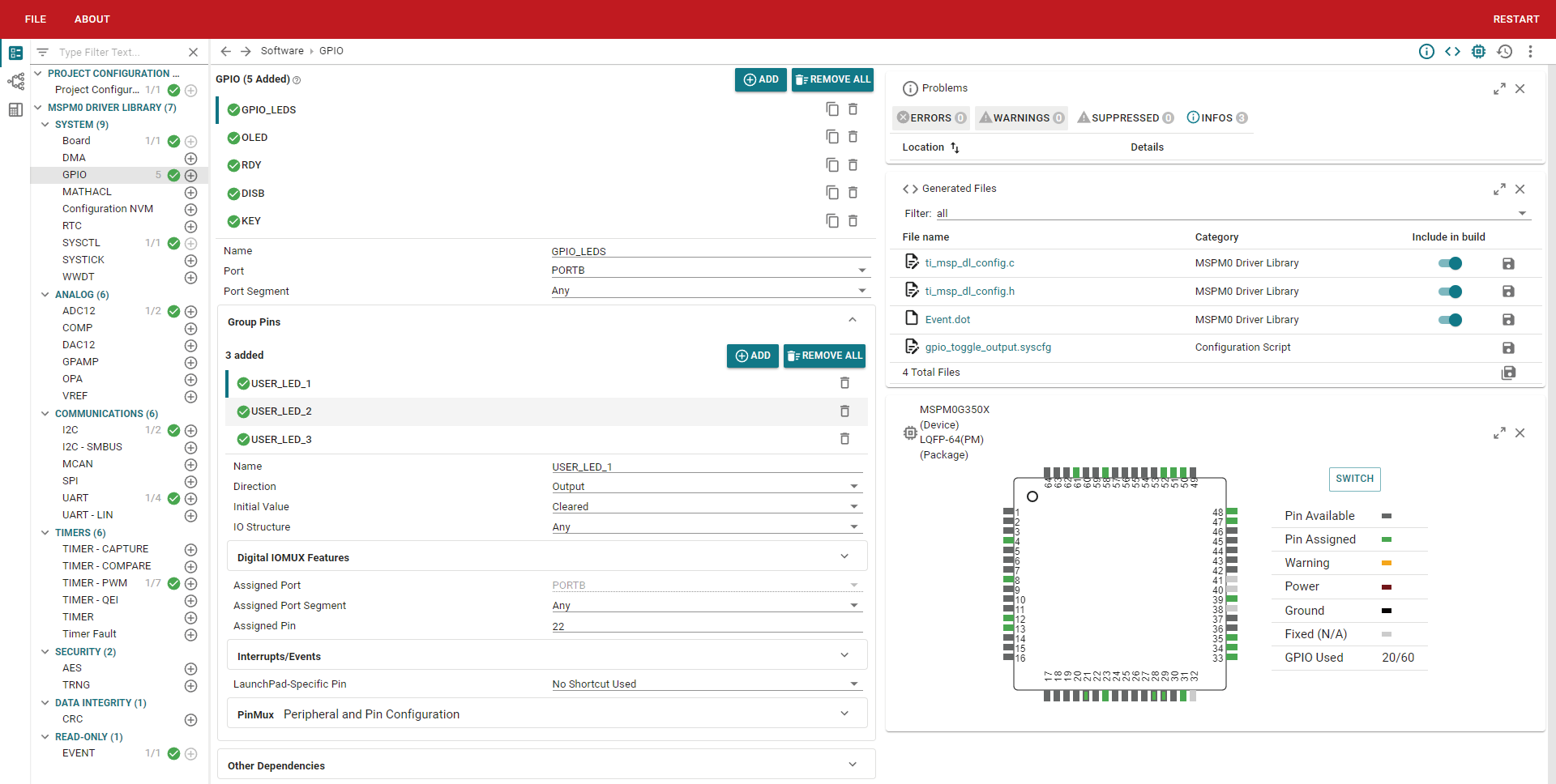
Task: Collapse the Group Pins section
Action: (x=853, y=321)
